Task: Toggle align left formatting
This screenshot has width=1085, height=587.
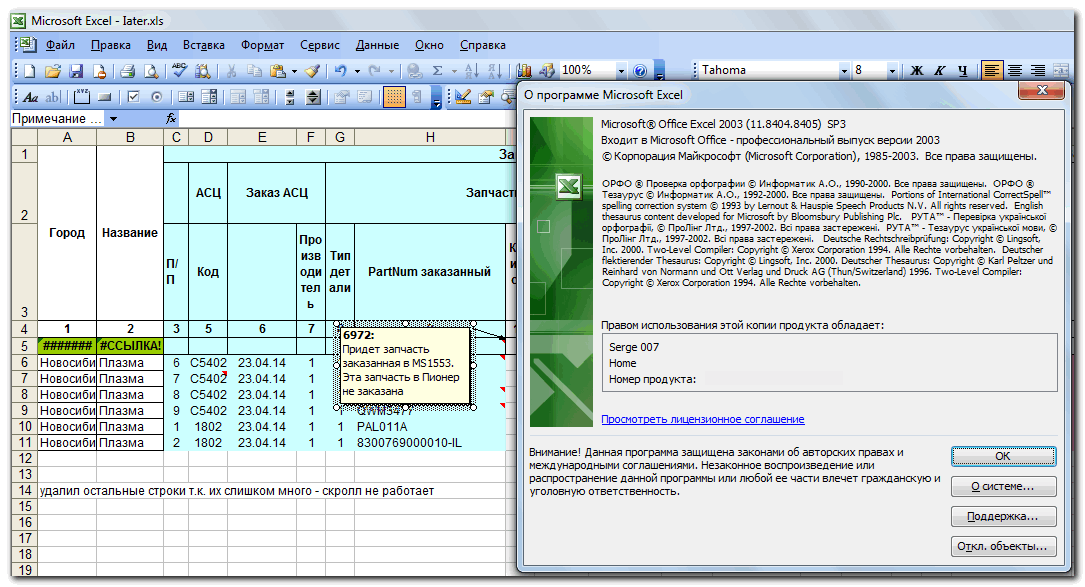Action: click(992, 71)
